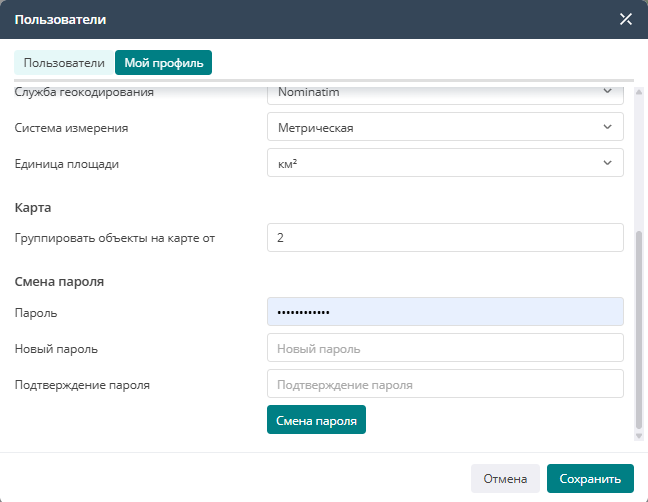Click the Система измерения label
648x502 pixels.
pyautogui.click(x=71, y=128)
